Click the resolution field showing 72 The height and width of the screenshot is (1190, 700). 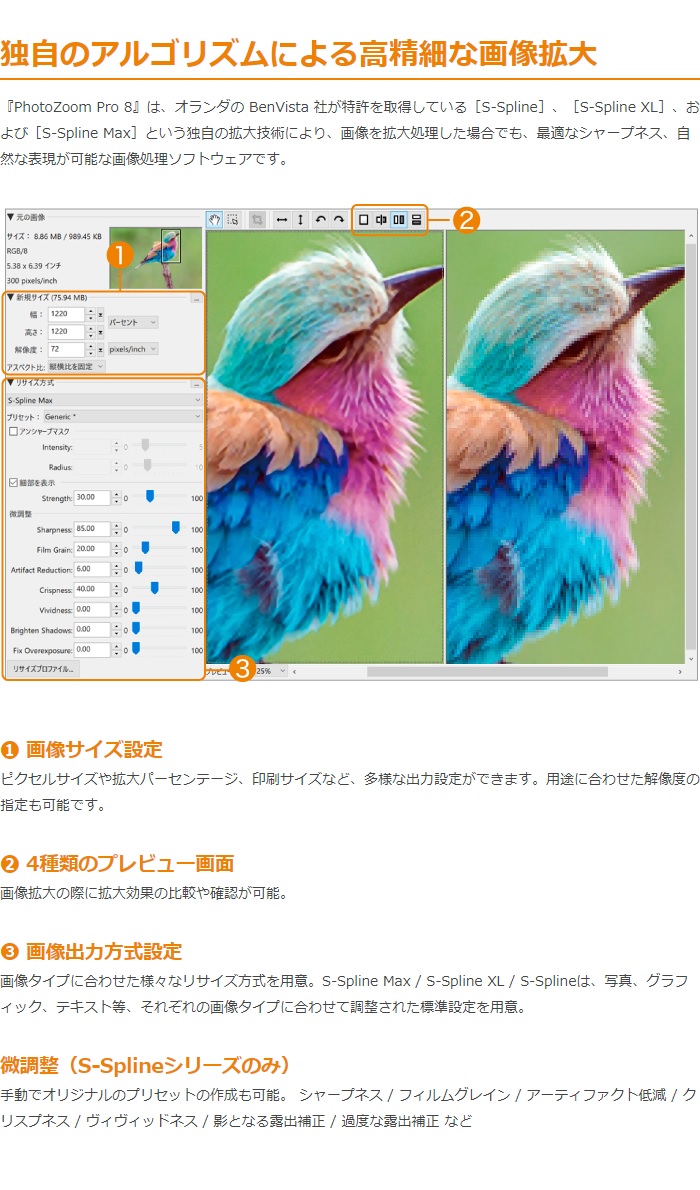click(66, 350)
